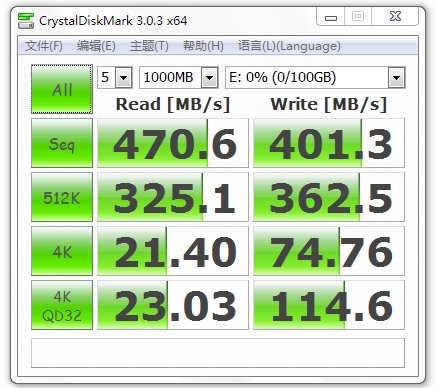This screenshot has width=436, height=388.
Task: Click the 4K QD32 read result 23.03
Action: [173, 305]
